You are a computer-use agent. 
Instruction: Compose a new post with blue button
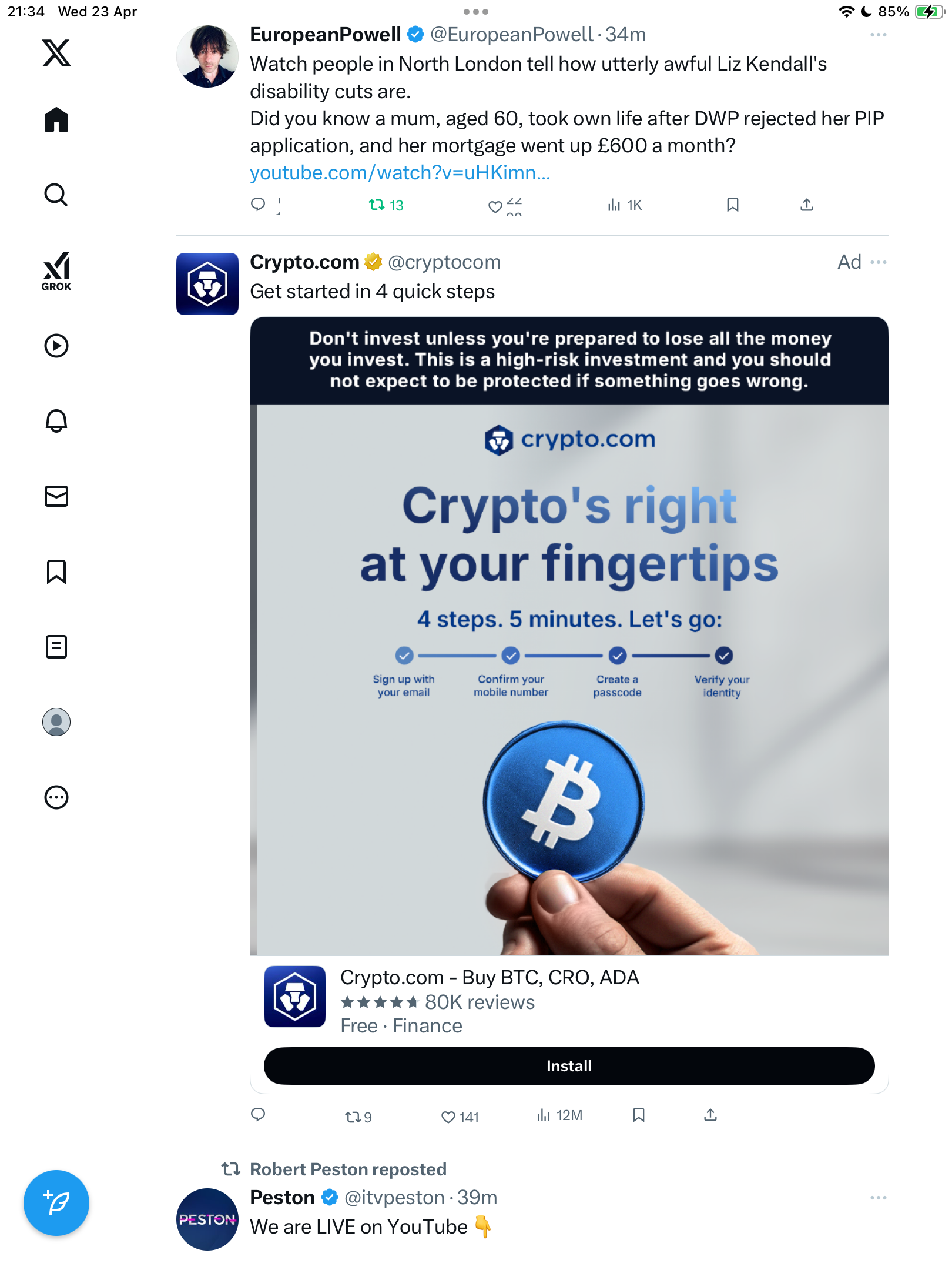(x=56, y=1203)
